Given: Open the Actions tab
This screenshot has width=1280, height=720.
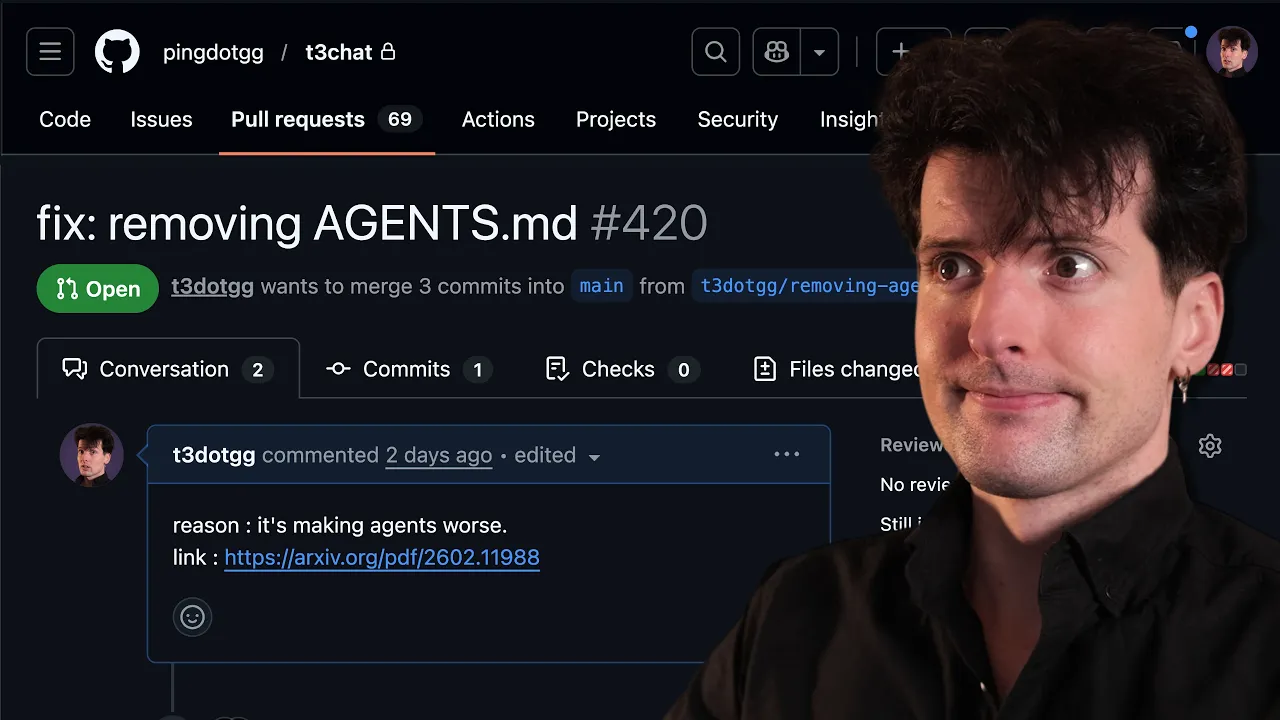Looking at the screenshot, I should (x=498, y=119).
